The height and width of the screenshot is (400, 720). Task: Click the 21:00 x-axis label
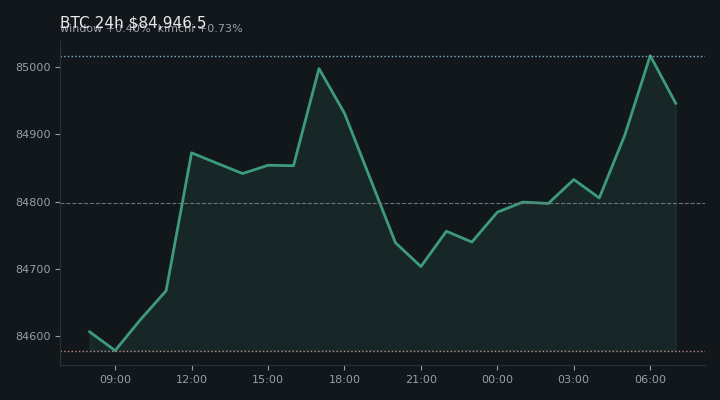pyautogui.click(x=421, y=379)
